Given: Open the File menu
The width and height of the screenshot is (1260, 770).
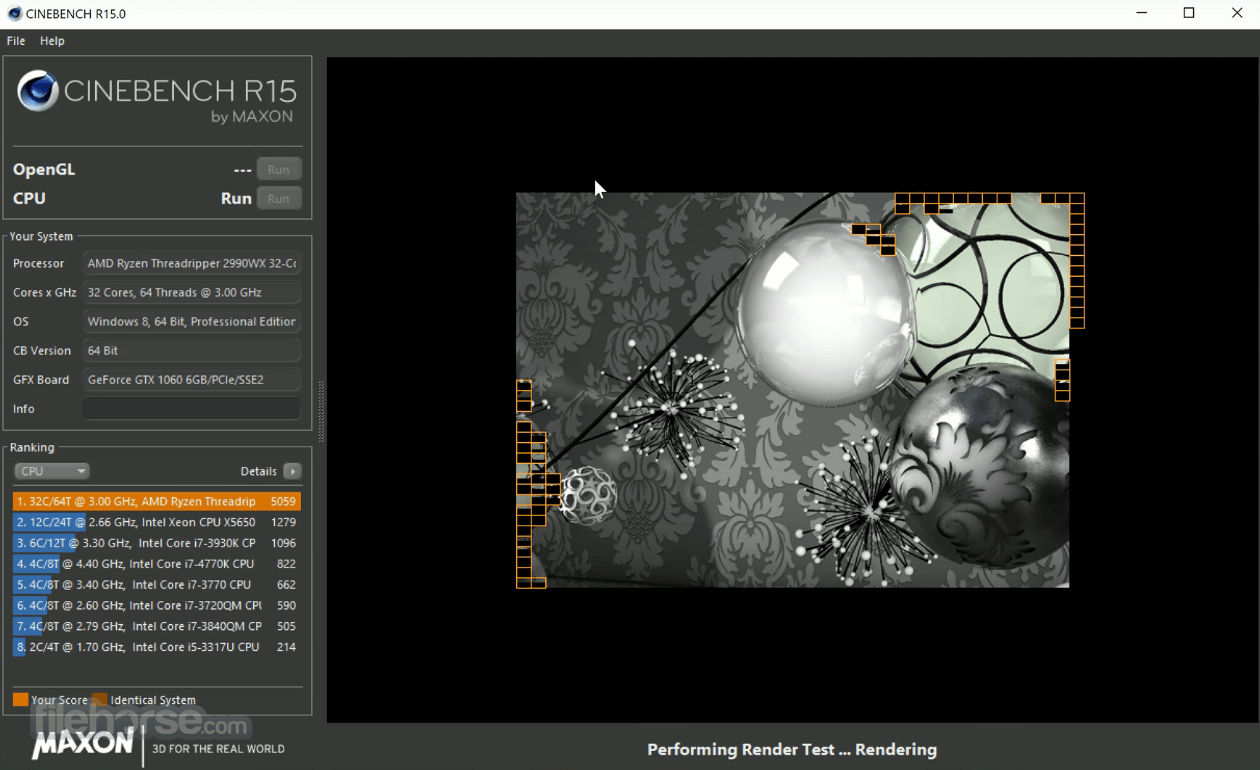Looking at the screenshot, I should (x=16, y=41).
